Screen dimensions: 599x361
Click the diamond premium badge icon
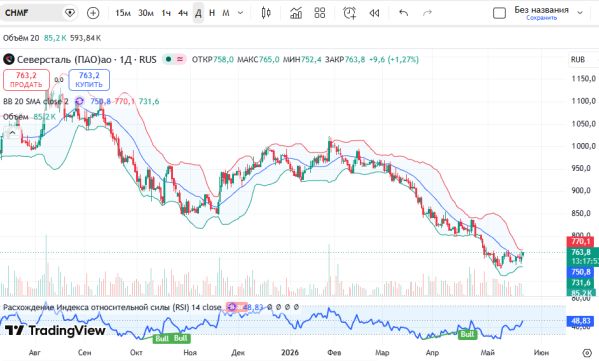[x=70, y=13]
